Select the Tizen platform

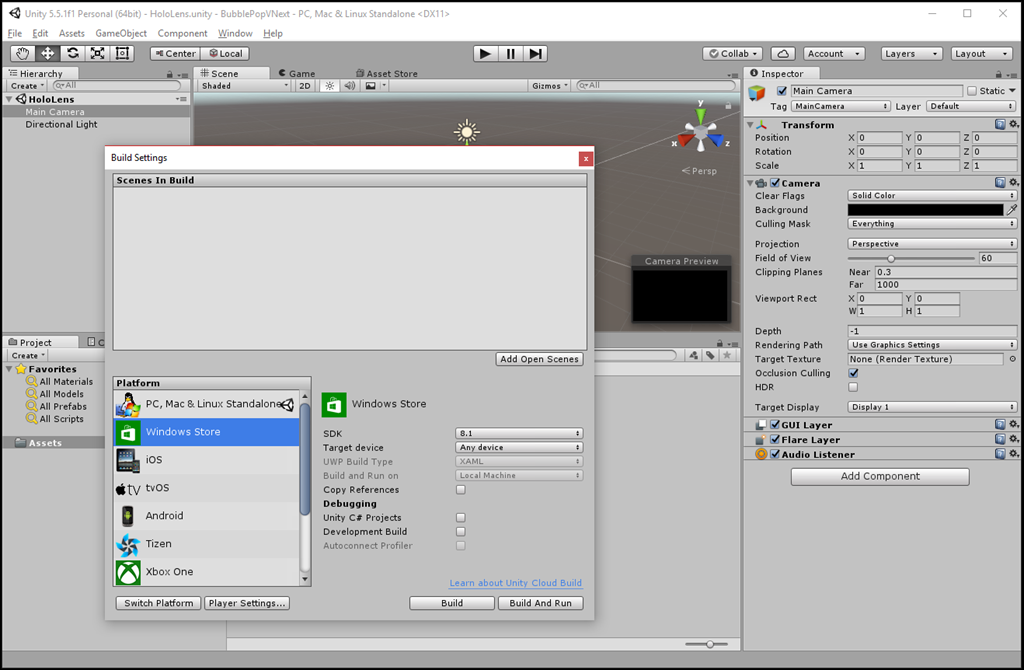pyautogui.click(x=206, y=544)
